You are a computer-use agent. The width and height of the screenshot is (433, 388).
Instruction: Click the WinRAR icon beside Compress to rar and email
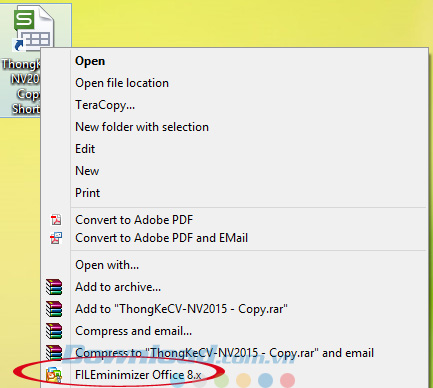(x=54, y=353)
